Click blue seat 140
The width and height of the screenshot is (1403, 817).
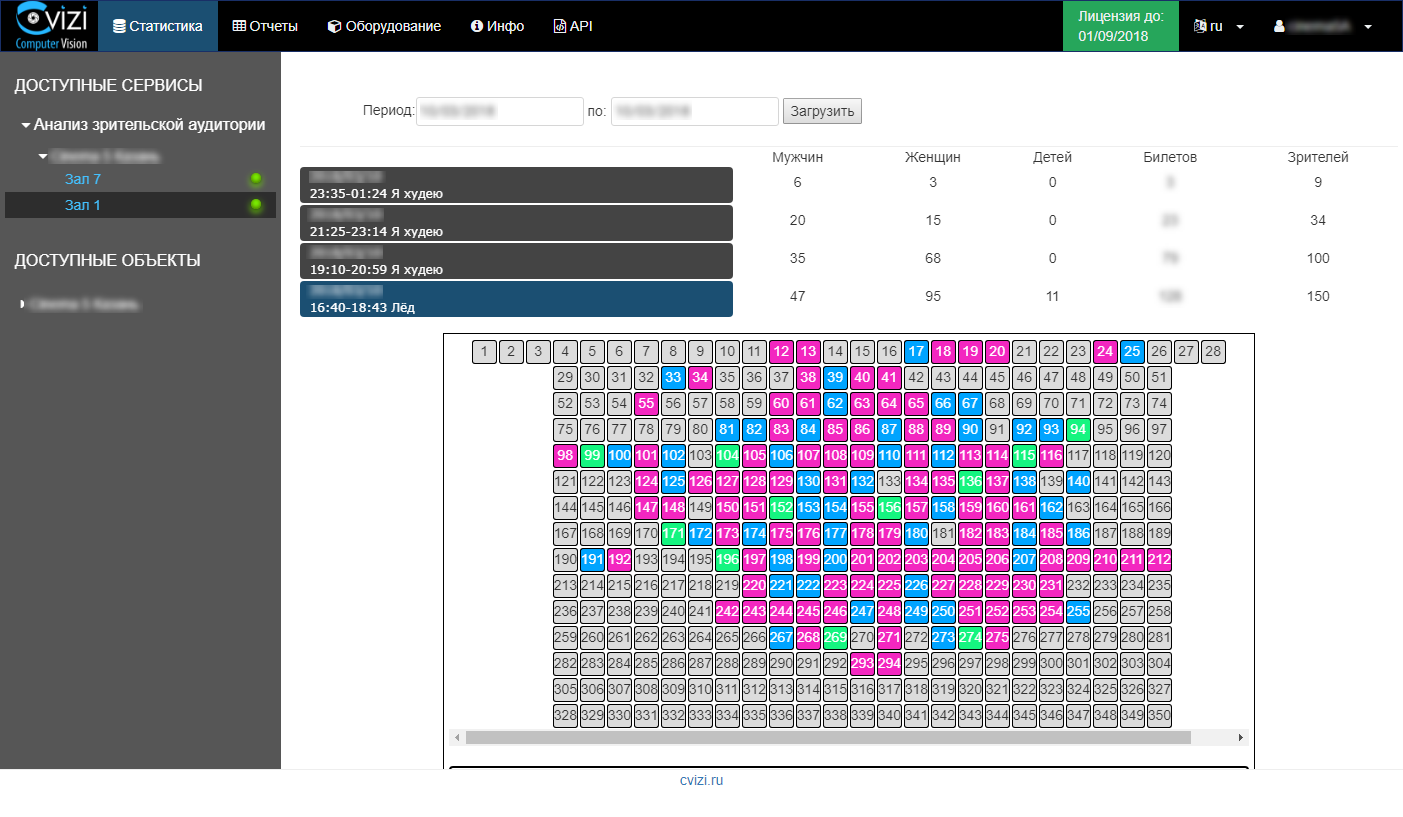tap(1078, 481)
